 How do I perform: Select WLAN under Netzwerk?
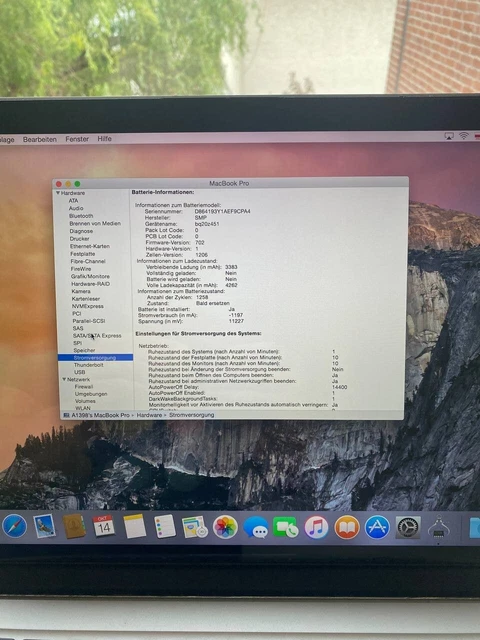click(x=82, y=408)
